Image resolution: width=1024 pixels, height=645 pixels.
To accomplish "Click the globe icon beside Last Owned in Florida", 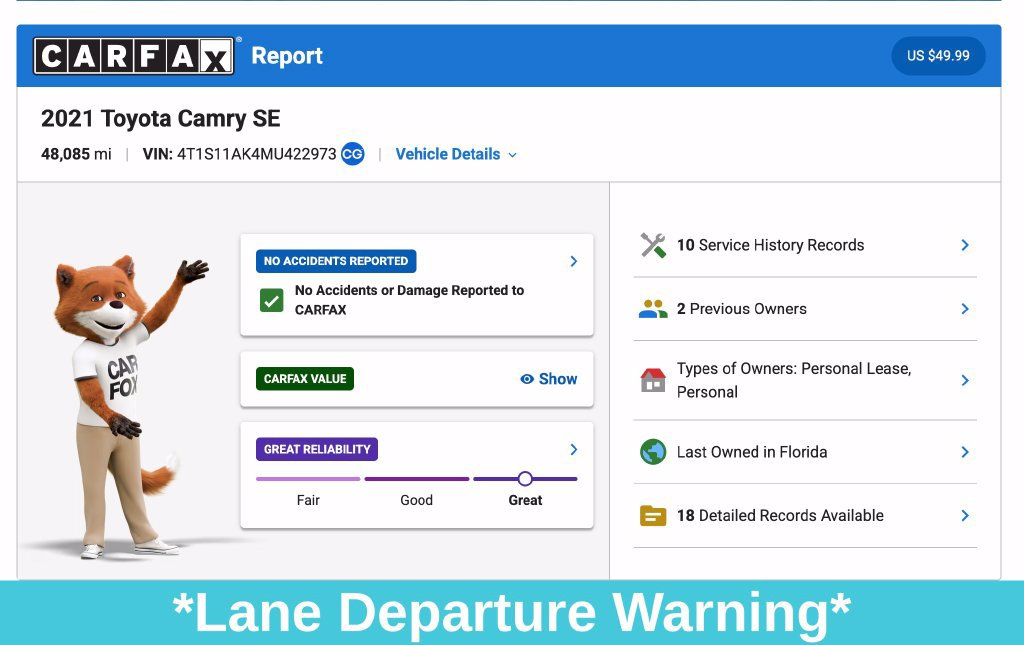I will 653,452.
